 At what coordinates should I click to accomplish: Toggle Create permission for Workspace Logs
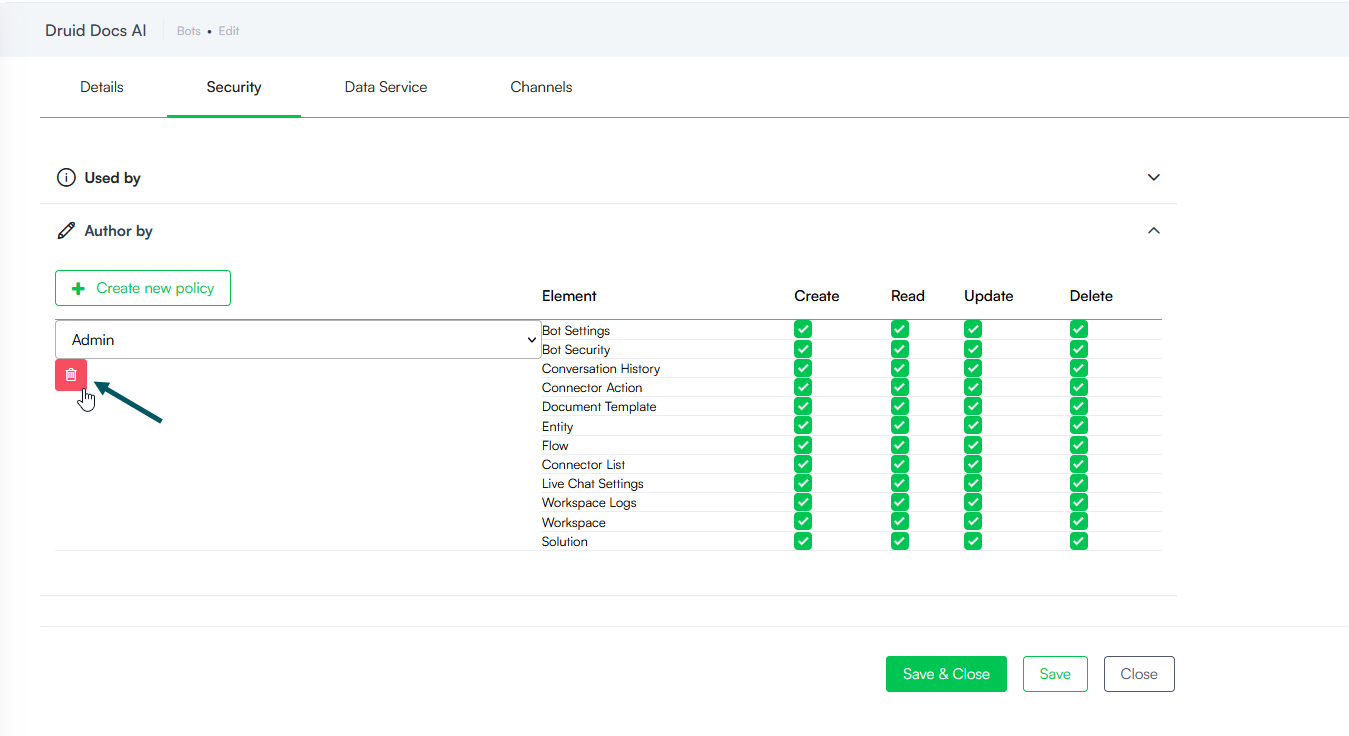[802, 503]
